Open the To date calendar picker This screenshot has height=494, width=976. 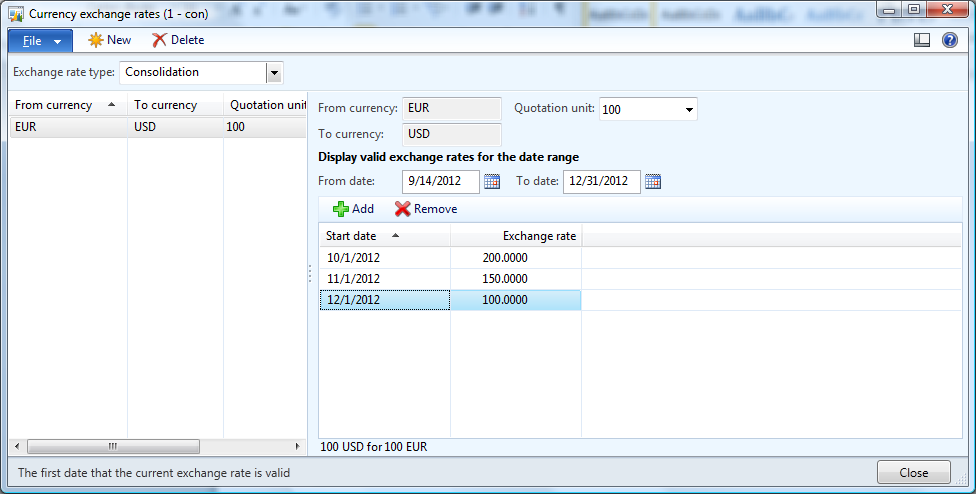tap(653, 182)
